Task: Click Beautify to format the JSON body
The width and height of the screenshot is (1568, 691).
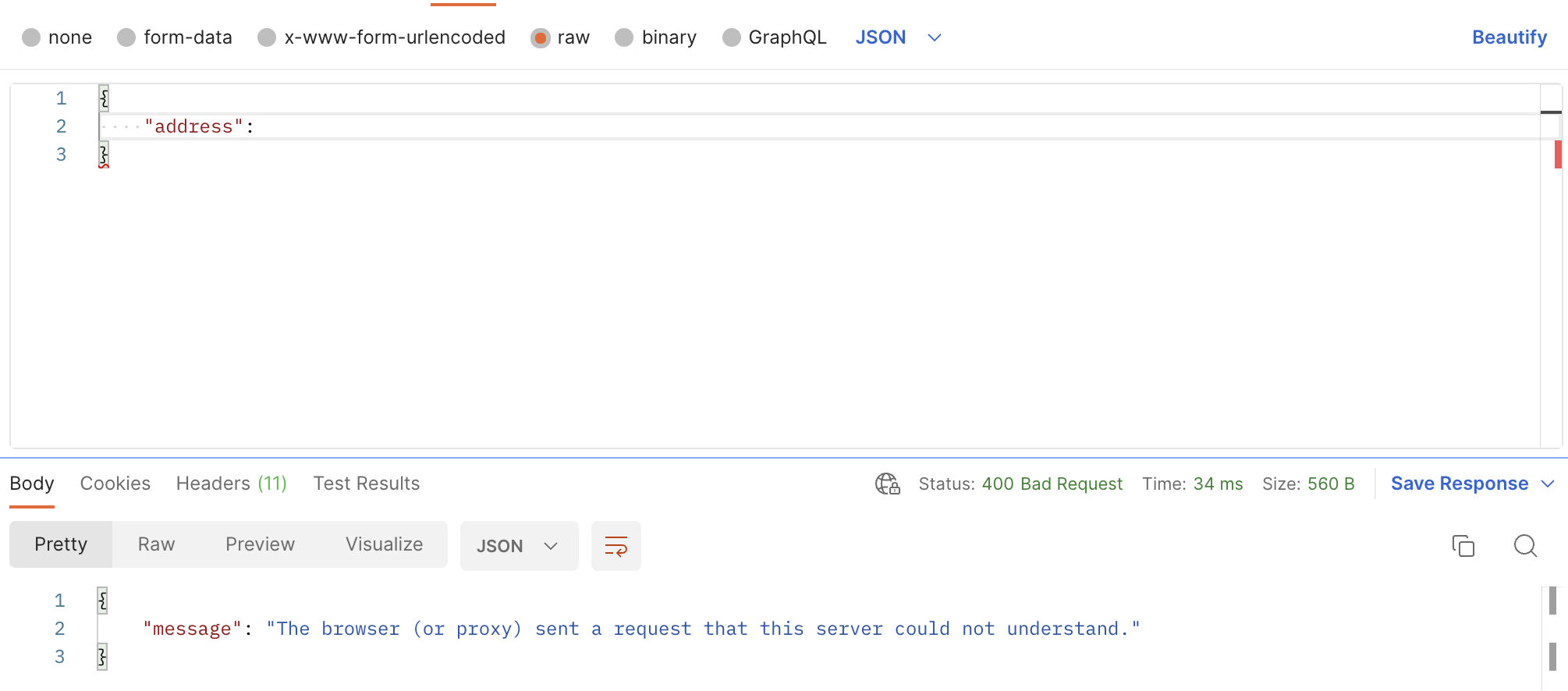Action: click(1508, 37)
